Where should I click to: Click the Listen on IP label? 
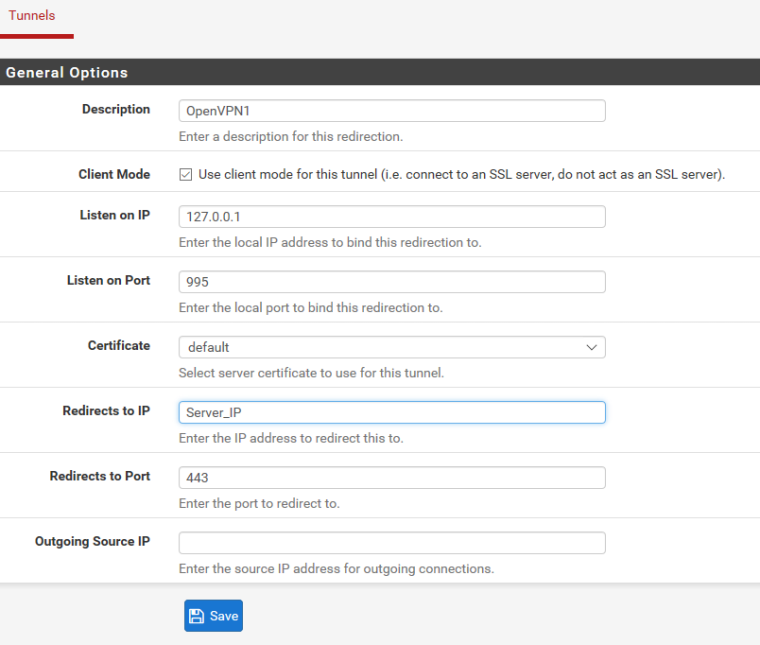click(x=115, y=215)
